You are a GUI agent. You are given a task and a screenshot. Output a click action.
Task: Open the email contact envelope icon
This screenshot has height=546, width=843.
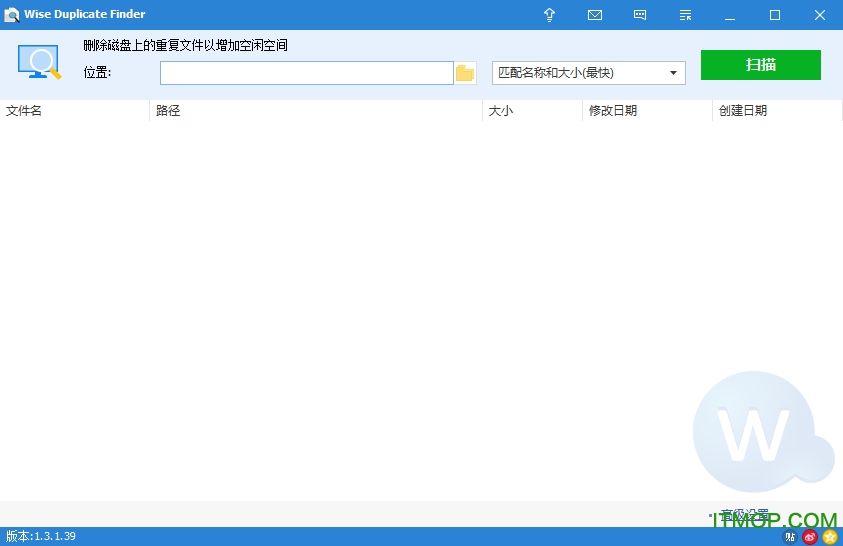click(x=595, y=15)
